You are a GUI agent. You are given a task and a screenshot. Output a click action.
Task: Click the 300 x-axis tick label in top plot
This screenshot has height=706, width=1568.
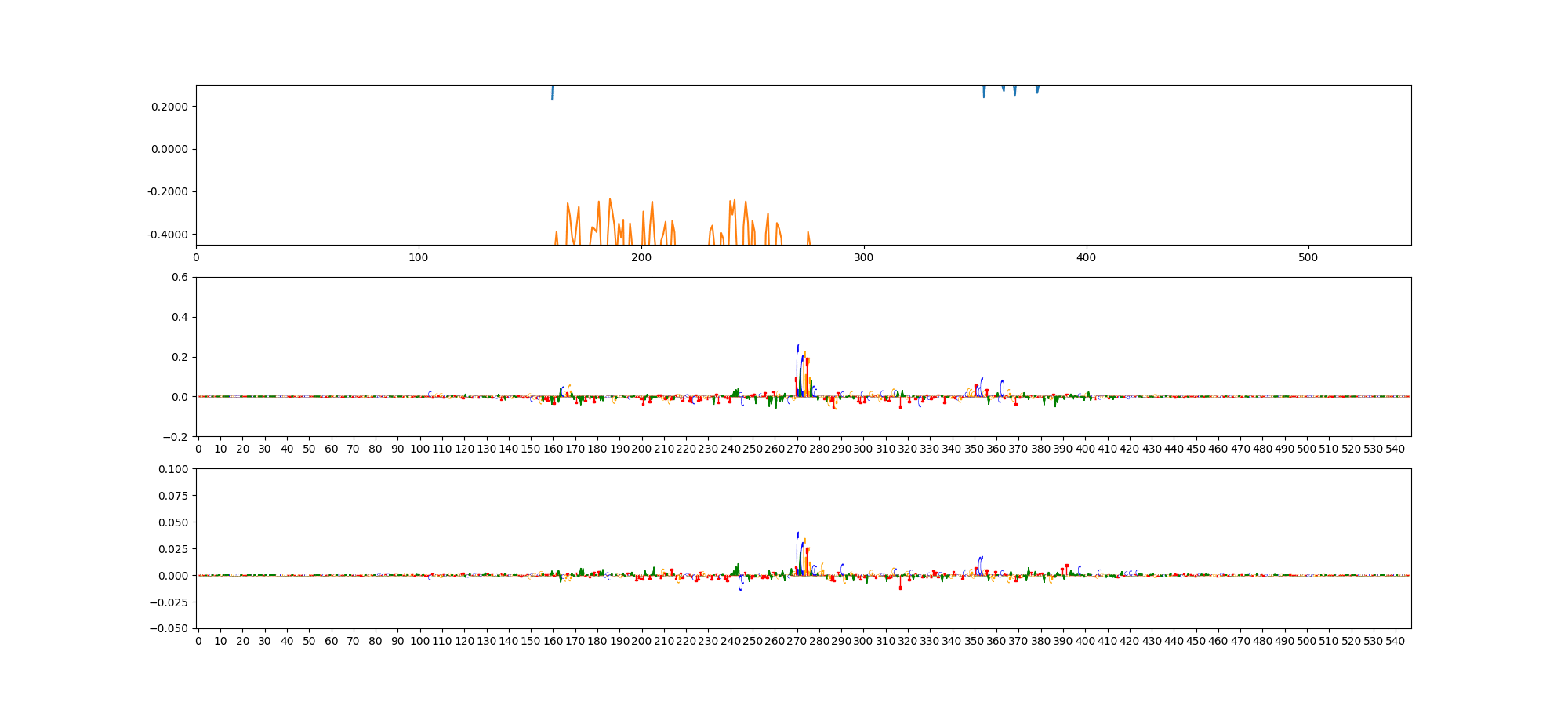[863, 257]
